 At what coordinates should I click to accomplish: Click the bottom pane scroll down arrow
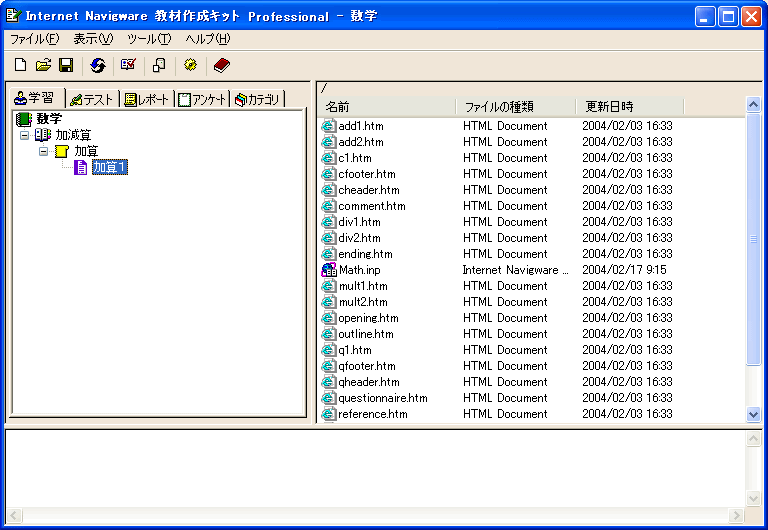(753, 499)
